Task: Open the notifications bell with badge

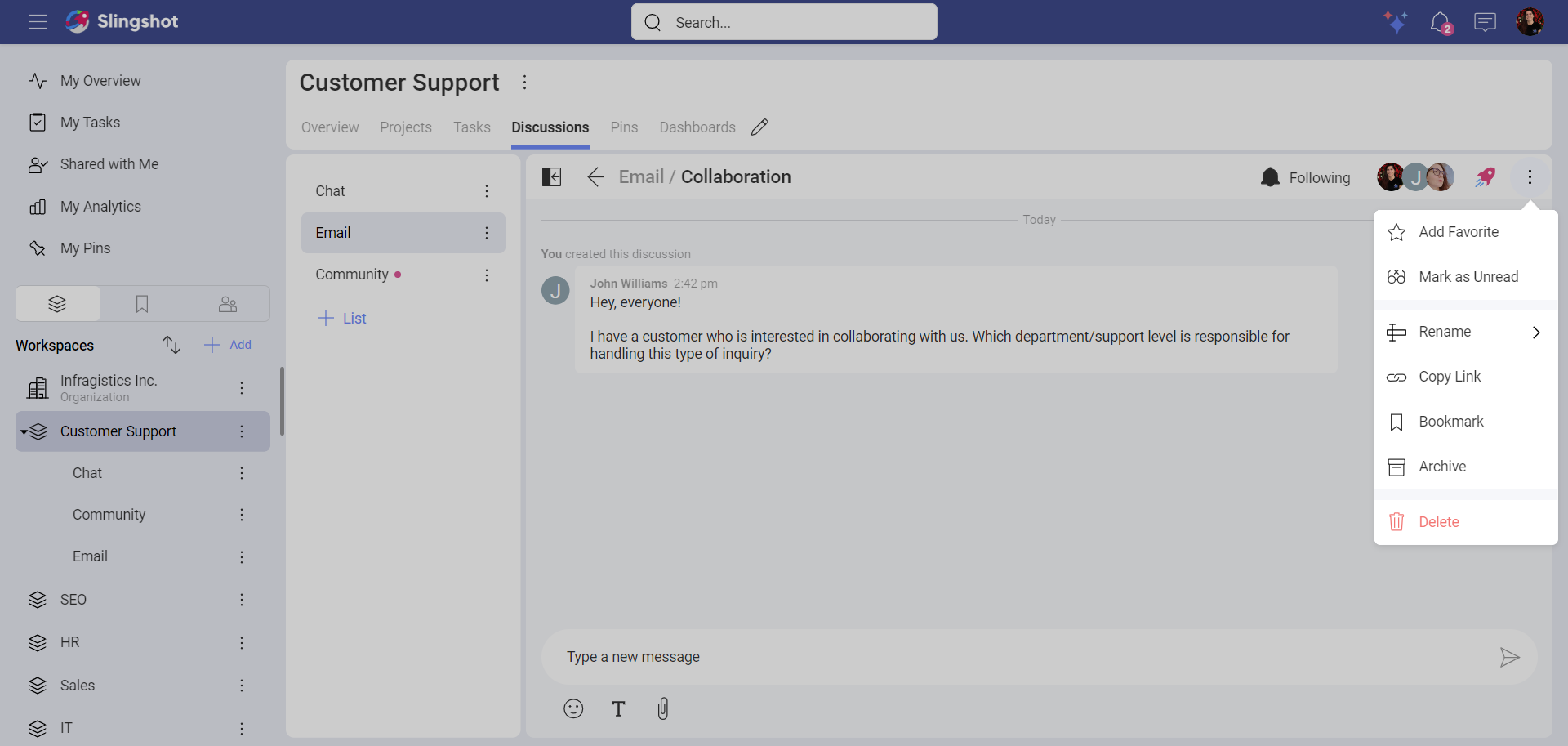Action: (x=1441, y=22)
